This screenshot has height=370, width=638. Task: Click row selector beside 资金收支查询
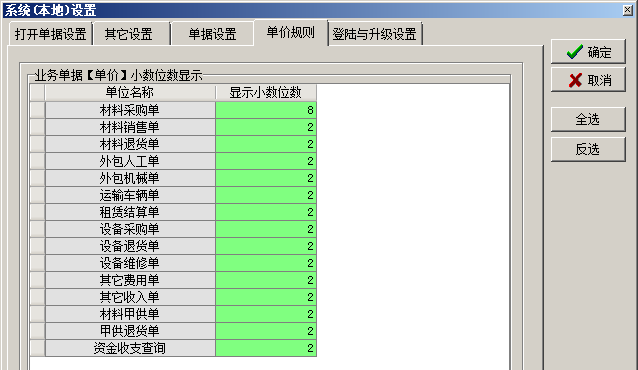tap(37, 348)
